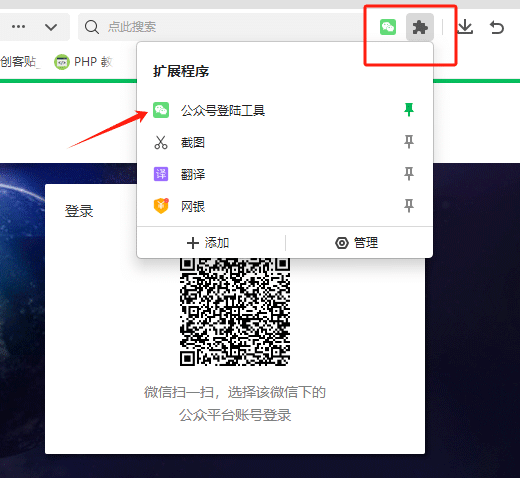
Task: Select the 网银 extension entry
Action: click(x=285, y=206)
